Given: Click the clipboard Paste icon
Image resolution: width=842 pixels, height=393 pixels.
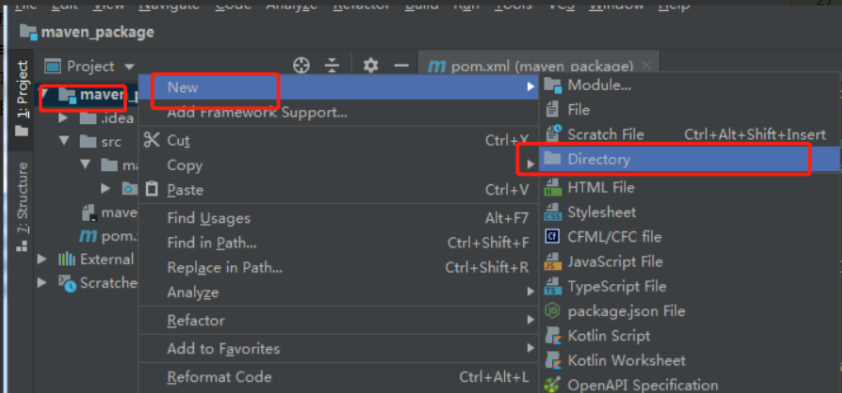Looking at the screenshot, I should tap(153, 189).
